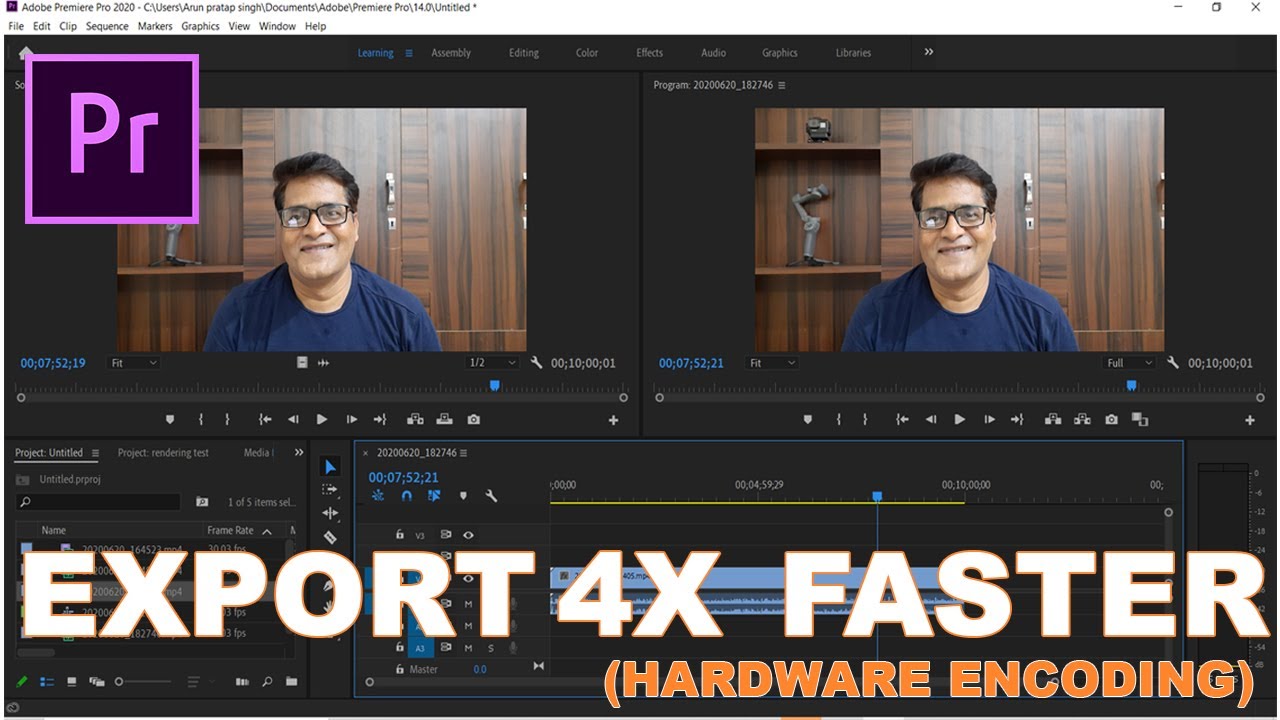The image size is (1280, 720).
Task: Click Play in the Source monitor
Action: (x=322, y=420)
